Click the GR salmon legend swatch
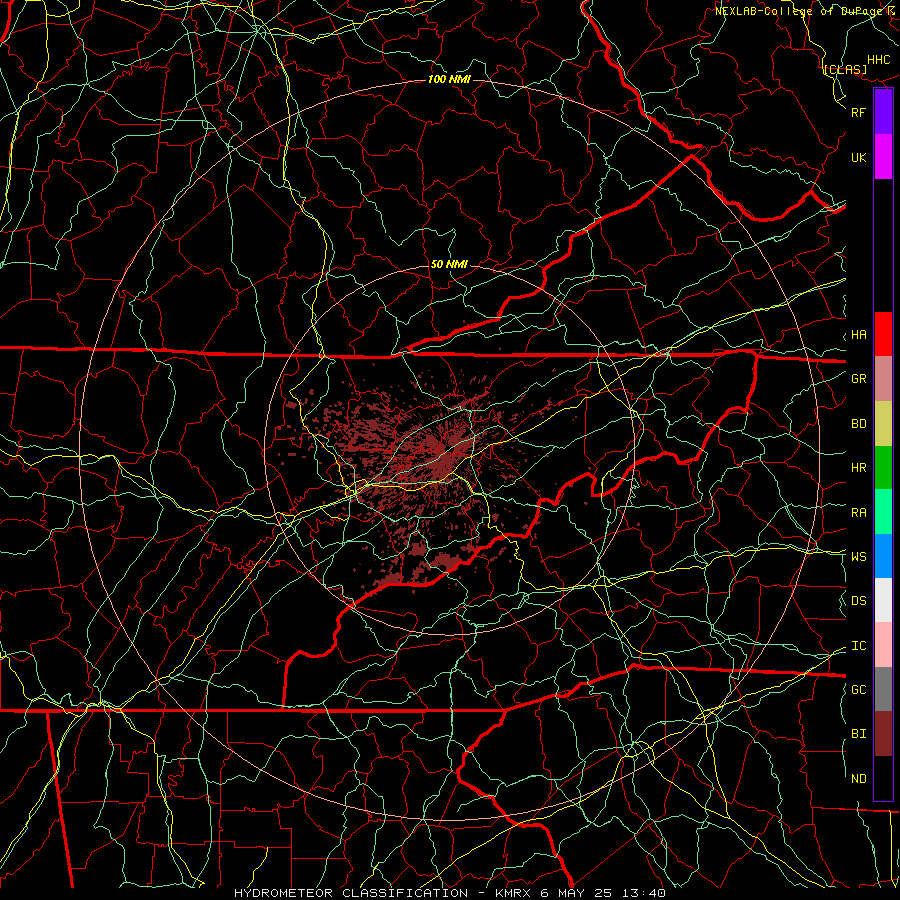Image resolution: width=900 pixels, height=900 pixels. pos(883,379)
